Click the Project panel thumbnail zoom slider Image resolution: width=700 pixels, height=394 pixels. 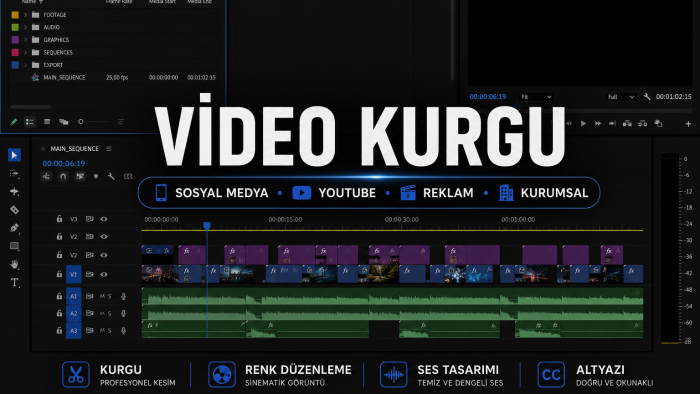coord(93,121)
